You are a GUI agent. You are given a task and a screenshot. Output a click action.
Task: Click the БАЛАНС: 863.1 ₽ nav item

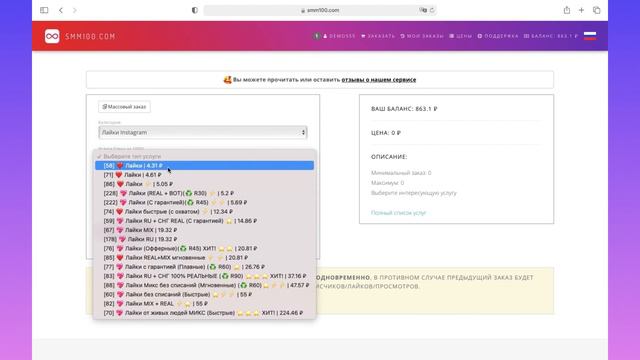(551, 36)
